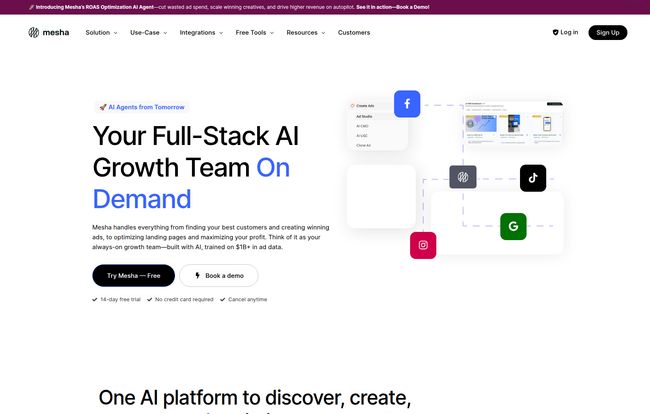Expand the Solution dropdown menu

click(x=101, y=32)
